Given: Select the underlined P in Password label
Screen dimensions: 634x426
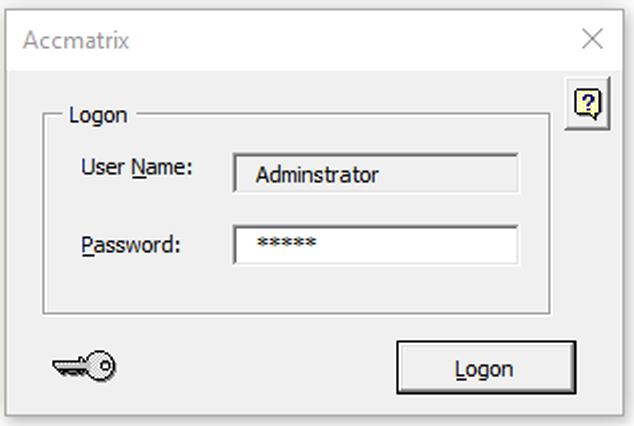Looking at the screenshot, I should (87, 244).
